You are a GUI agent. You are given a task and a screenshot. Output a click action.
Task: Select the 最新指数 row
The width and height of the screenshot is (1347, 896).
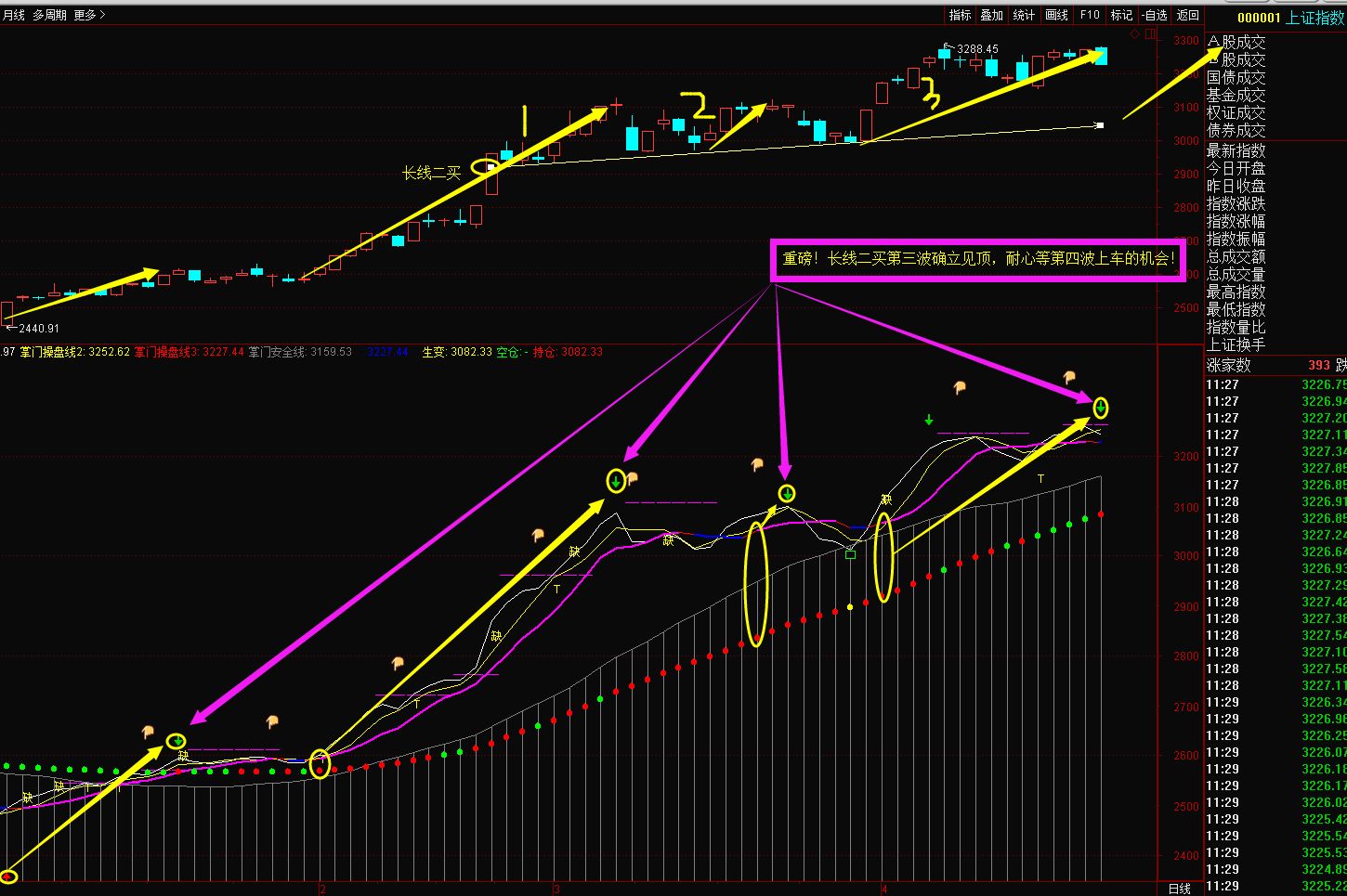(x=1236, y=150)
